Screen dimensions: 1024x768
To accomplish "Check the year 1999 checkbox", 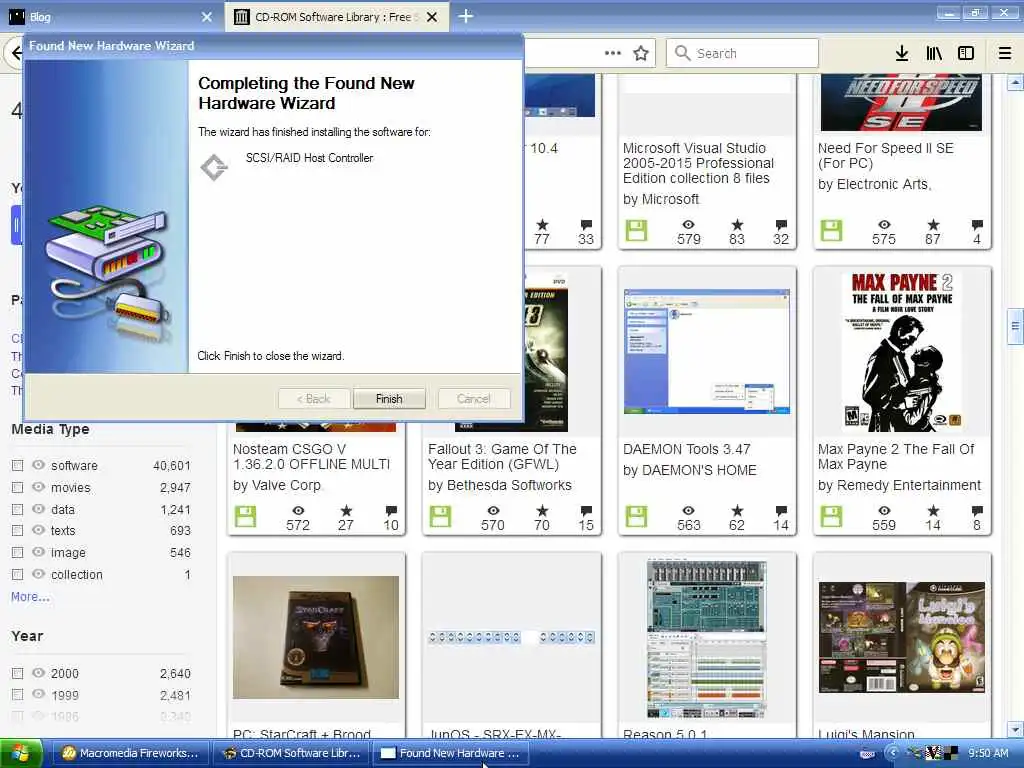I will 18,695.
